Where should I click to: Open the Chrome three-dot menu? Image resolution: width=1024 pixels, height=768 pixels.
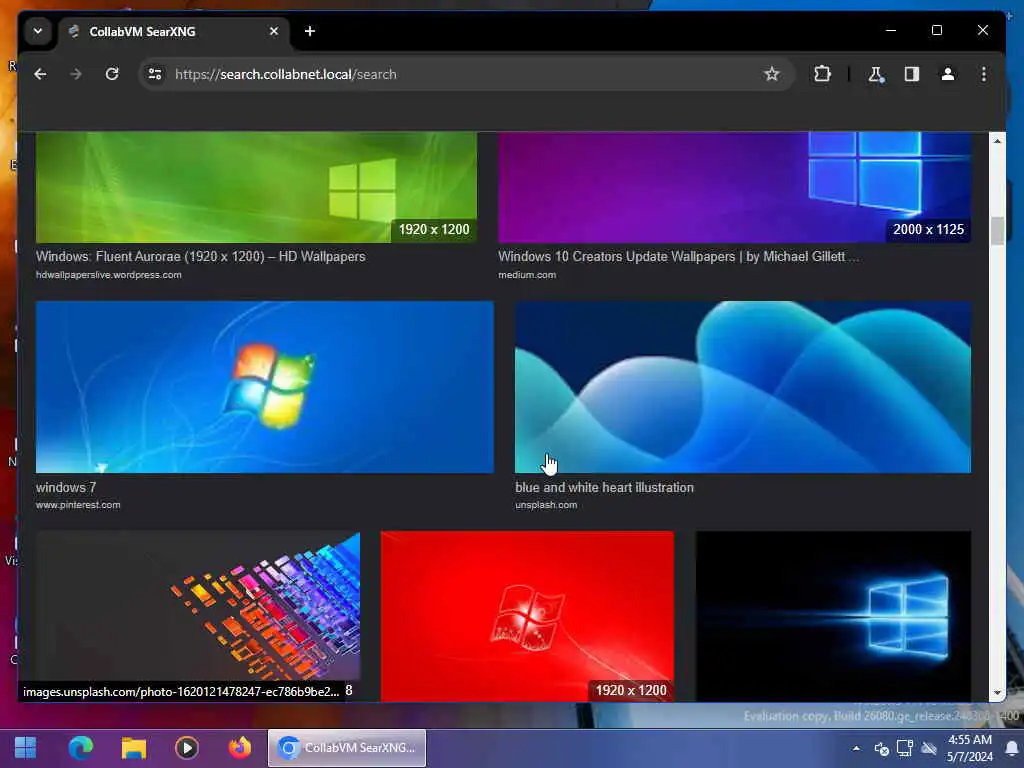click(984, 74)
